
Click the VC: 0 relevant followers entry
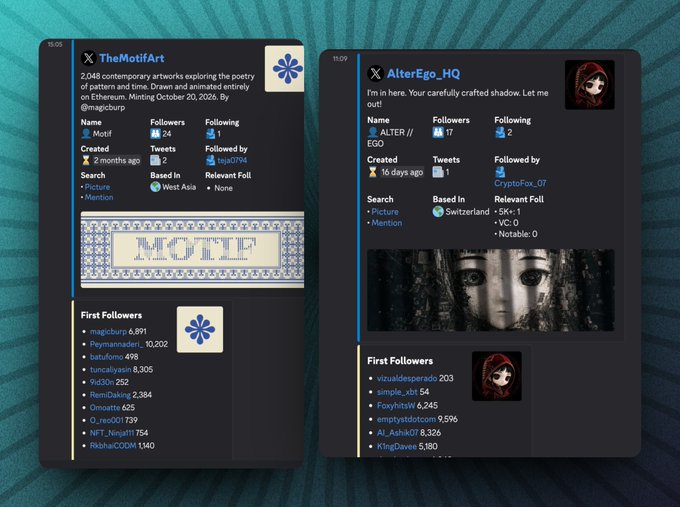click(x=506, y=223)
